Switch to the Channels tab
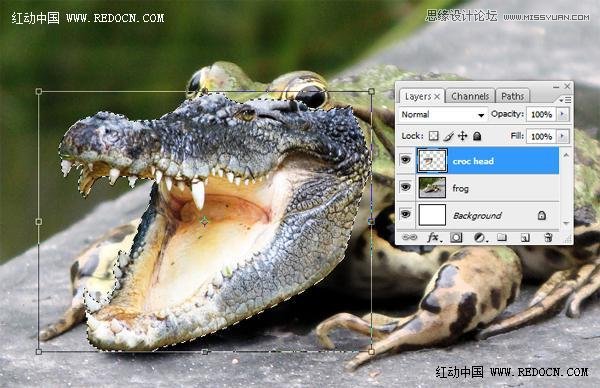 point(470,96)
